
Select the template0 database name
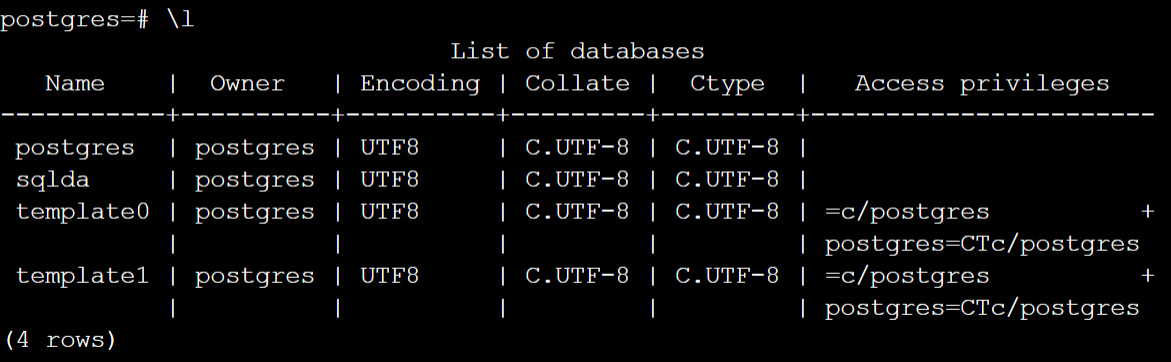click(x=82, y=212)
